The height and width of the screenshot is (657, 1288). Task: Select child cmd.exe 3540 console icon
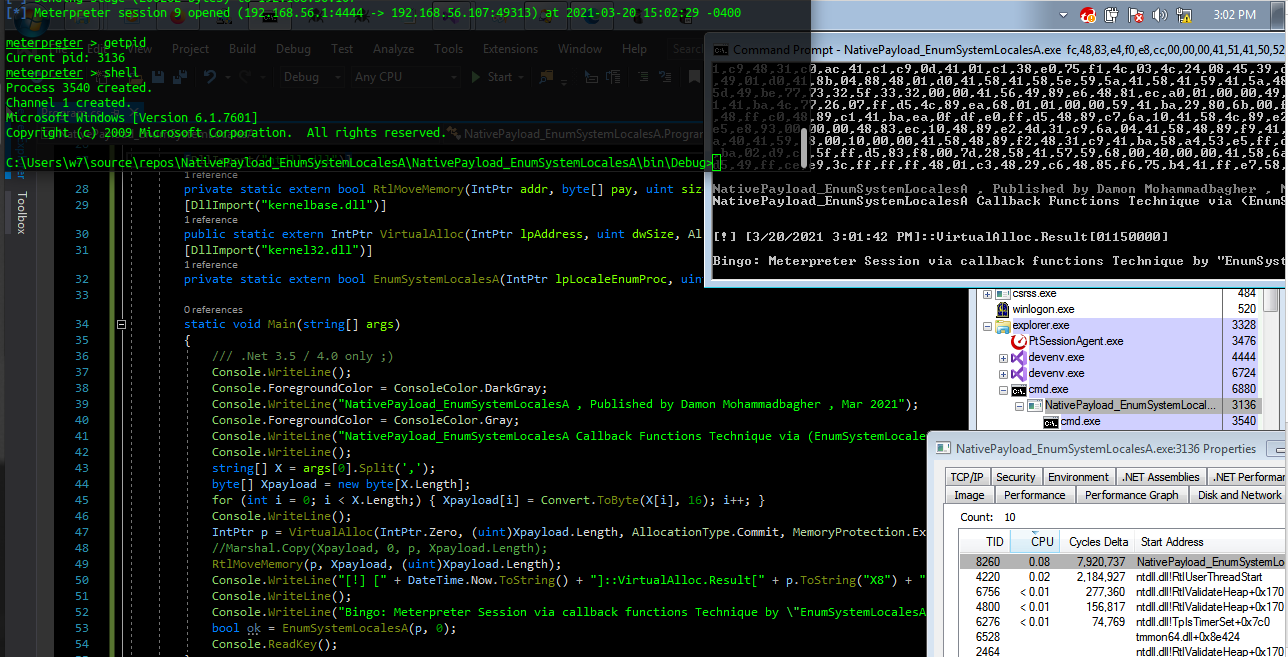1051,422
